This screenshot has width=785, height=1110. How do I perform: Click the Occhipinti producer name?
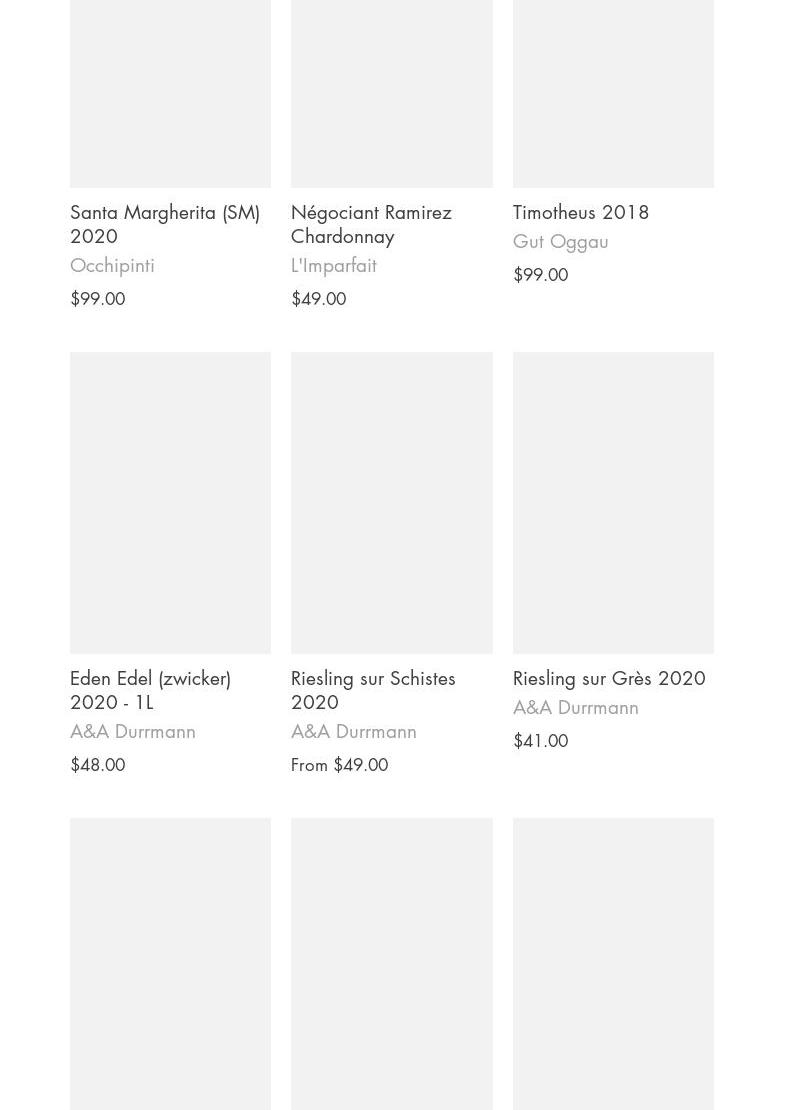click(112, 265)
